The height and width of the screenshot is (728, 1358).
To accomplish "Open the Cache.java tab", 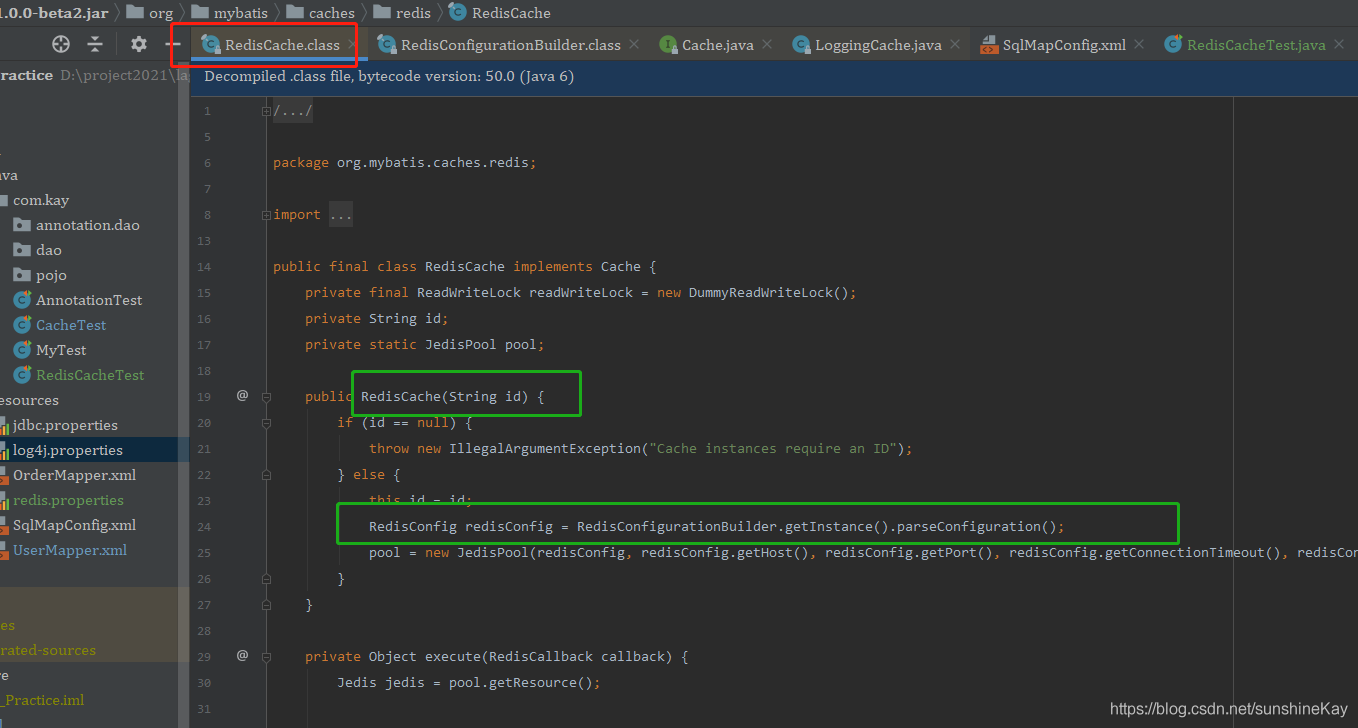I will tap(717, 45).
